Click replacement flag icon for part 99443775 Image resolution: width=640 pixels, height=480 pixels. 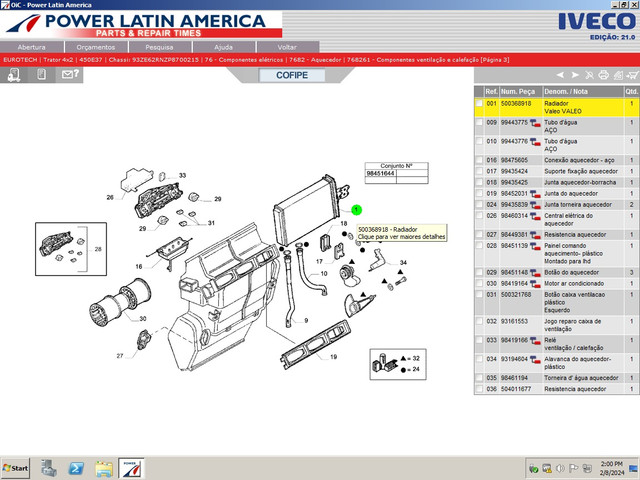535,123
